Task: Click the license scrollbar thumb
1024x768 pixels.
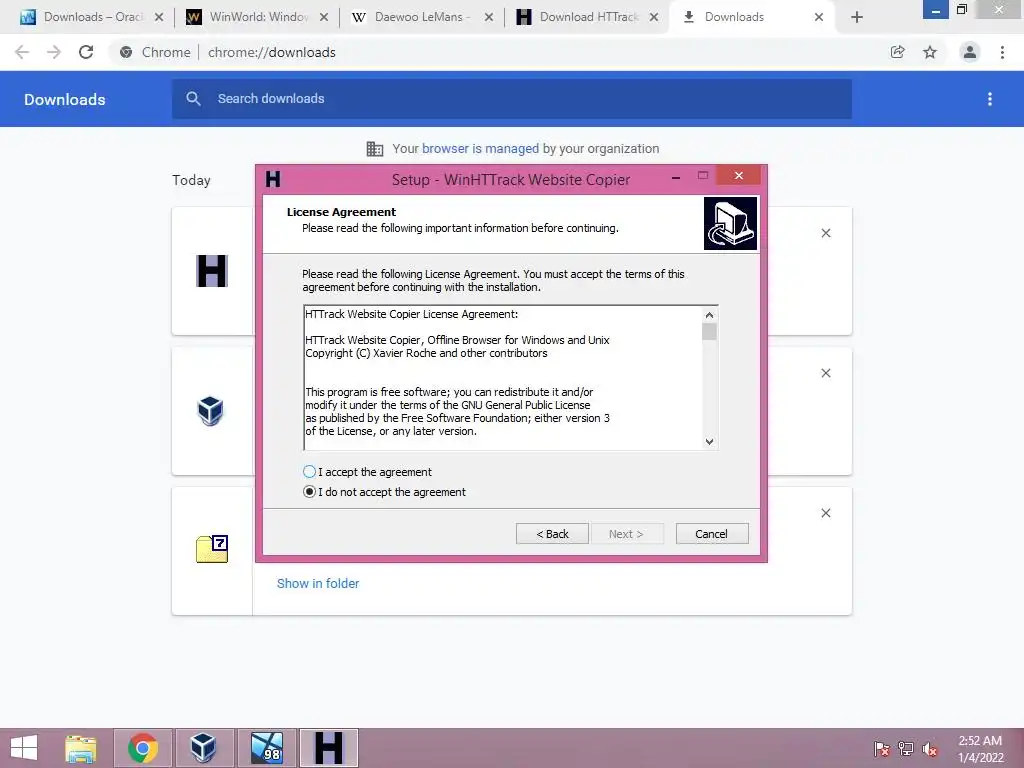Action: point(709,332)
